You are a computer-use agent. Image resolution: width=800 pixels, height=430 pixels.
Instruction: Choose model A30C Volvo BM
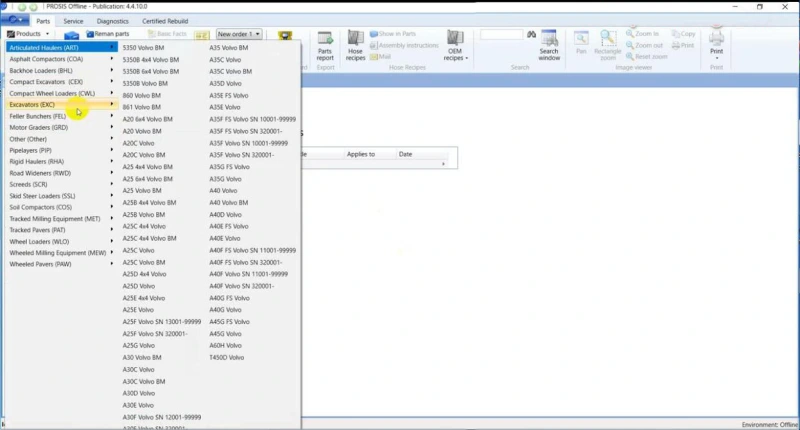click(x=144, y=382)
